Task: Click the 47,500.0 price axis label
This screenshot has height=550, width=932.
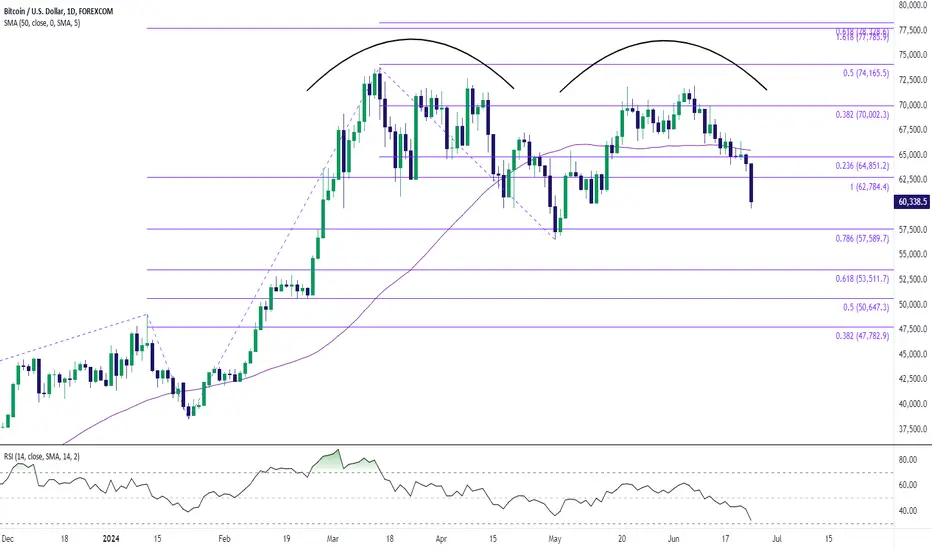Action: click(x=913, y=329)
